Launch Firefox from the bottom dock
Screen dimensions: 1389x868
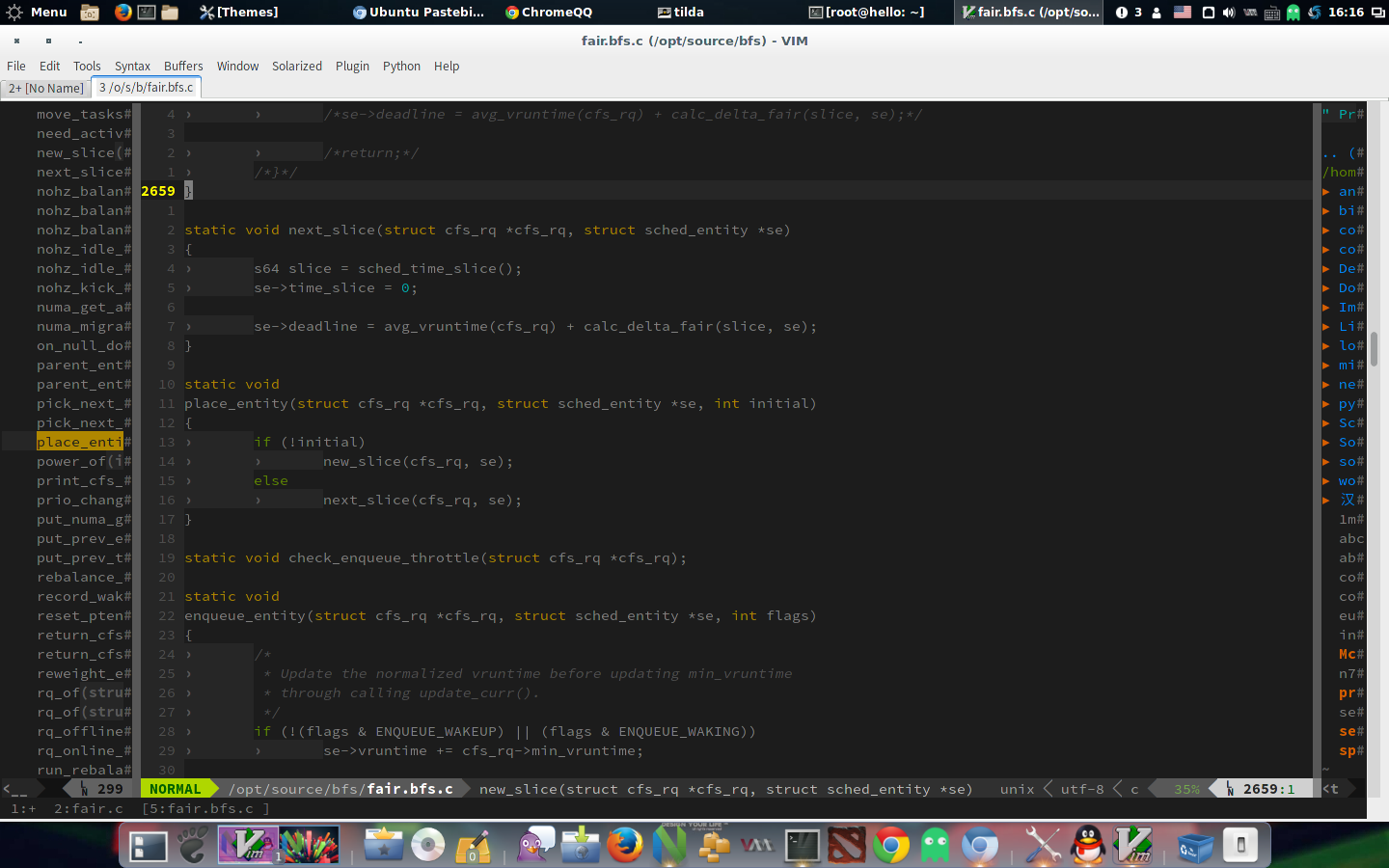625,845
